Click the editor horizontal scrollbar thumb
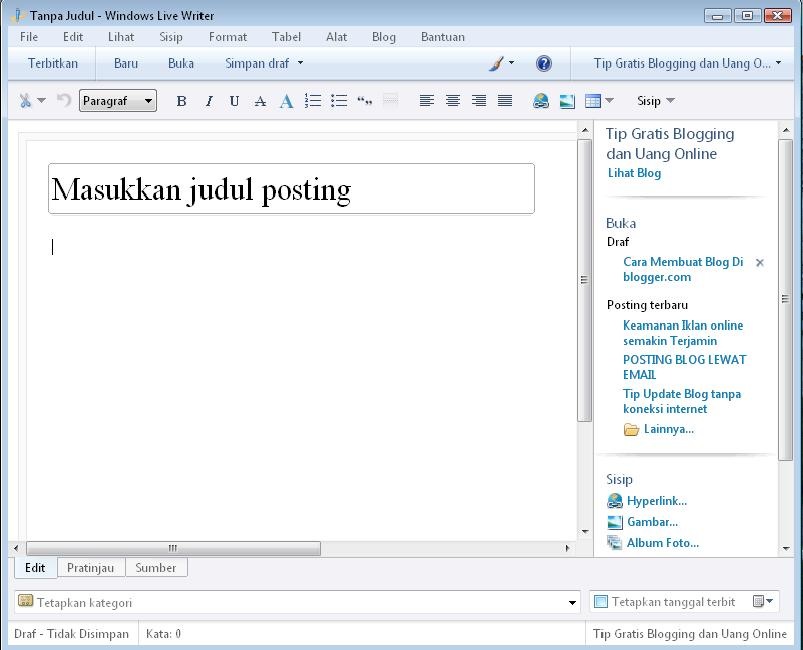 click(174, 548)
